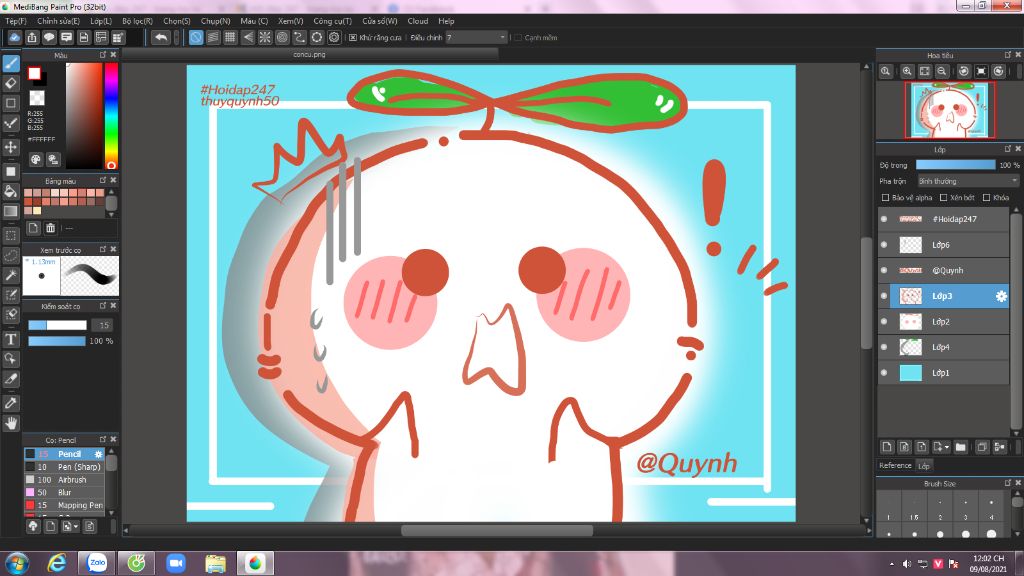Open the Chọn(S) menu
Viewport: 1024px width, 576px height.
[x=176, y=21]
